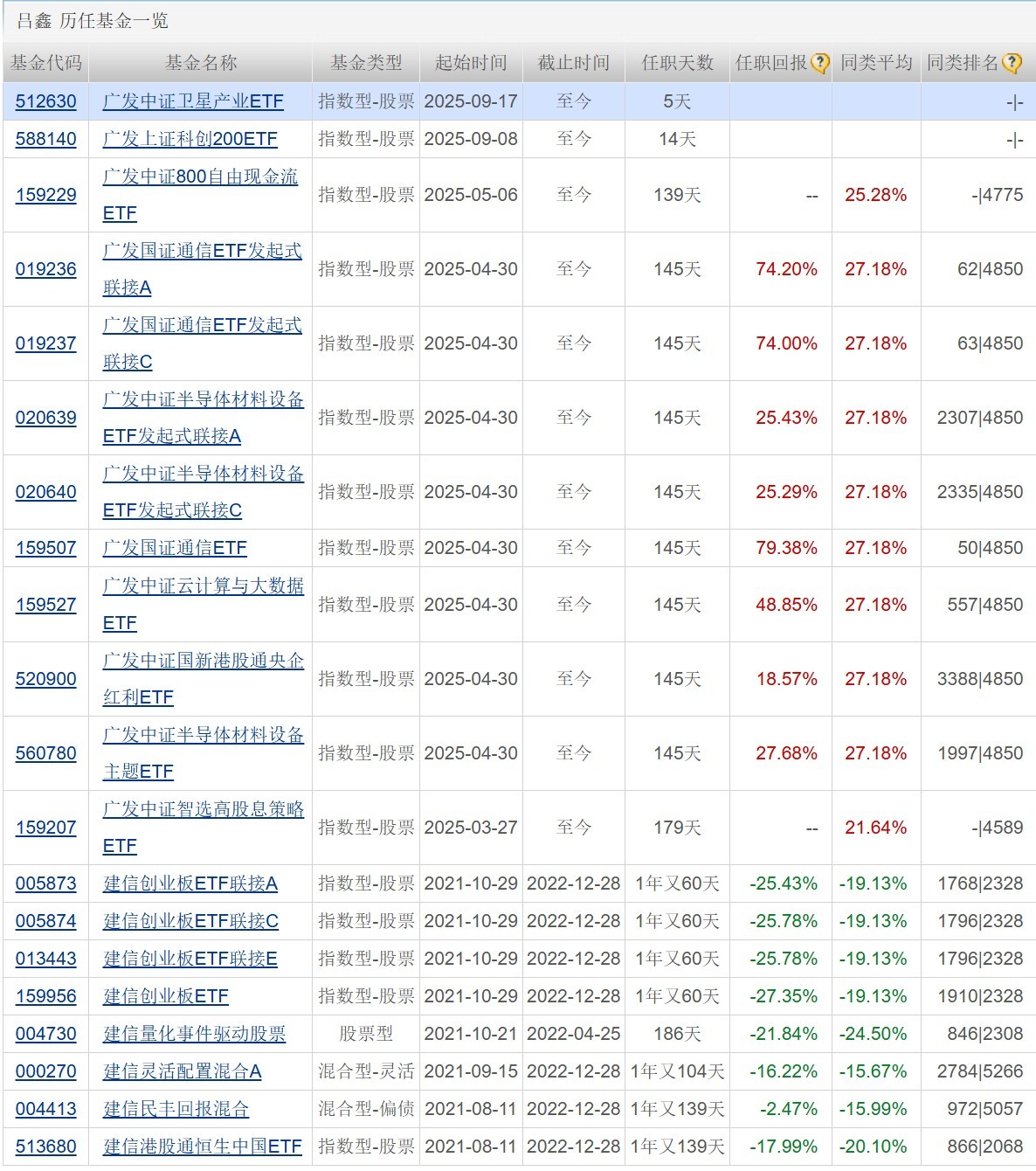Viewport: 1036px width, 1171px height.
Task: Open fund code link 513680
Action: 46,1147
